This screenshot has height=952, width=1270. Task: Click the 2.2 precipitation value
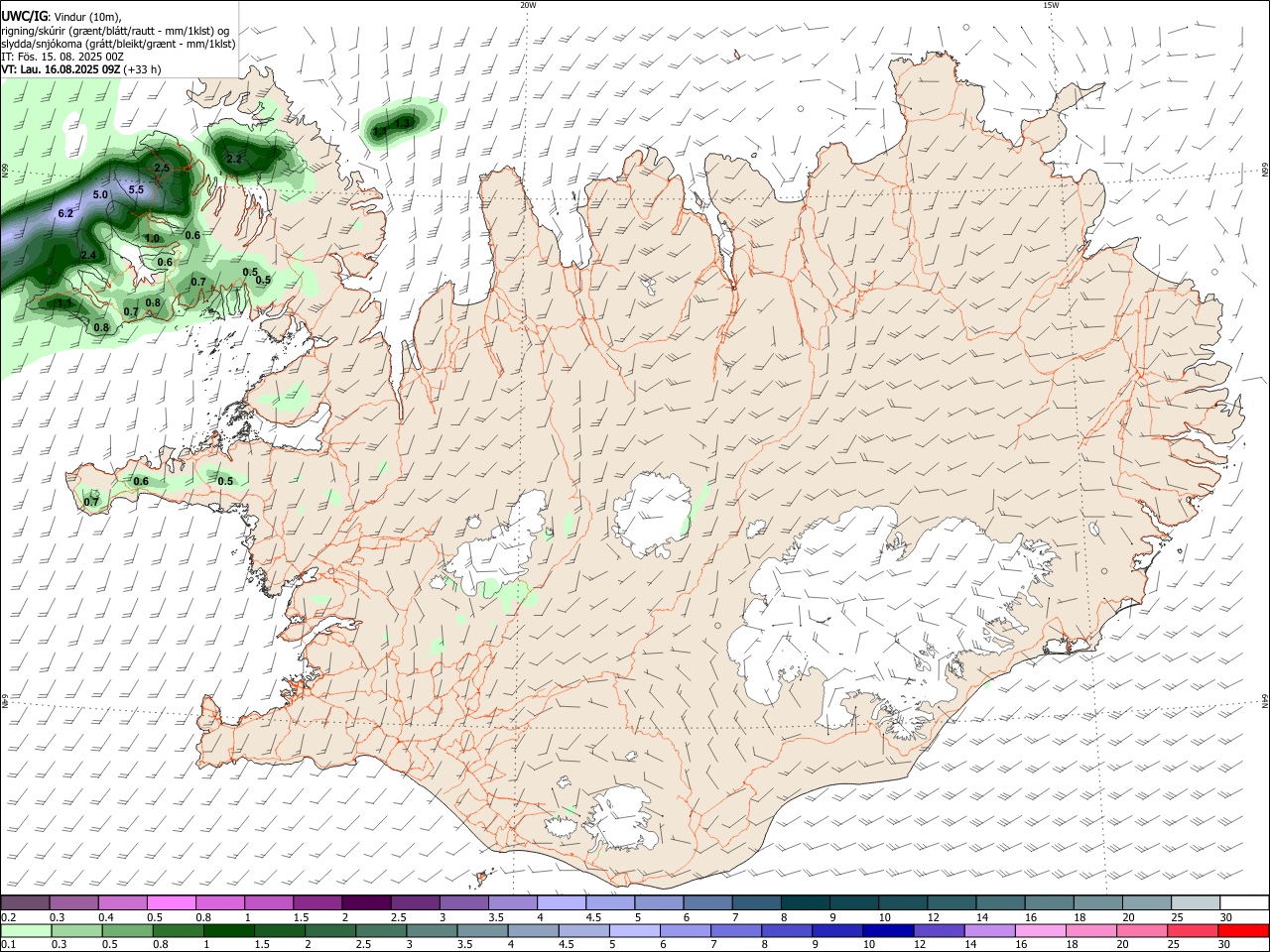(x=234, y=159)
